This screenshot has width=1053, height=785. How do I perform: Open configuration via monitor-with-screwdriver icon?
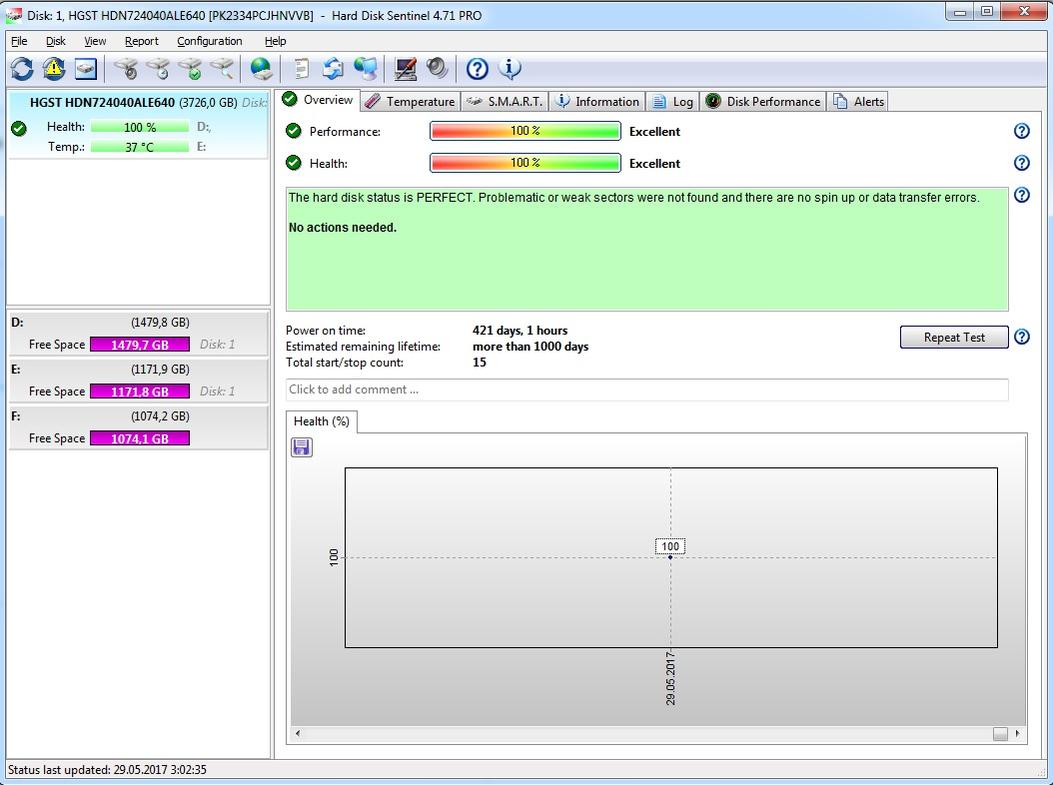(x=405, y=68)
